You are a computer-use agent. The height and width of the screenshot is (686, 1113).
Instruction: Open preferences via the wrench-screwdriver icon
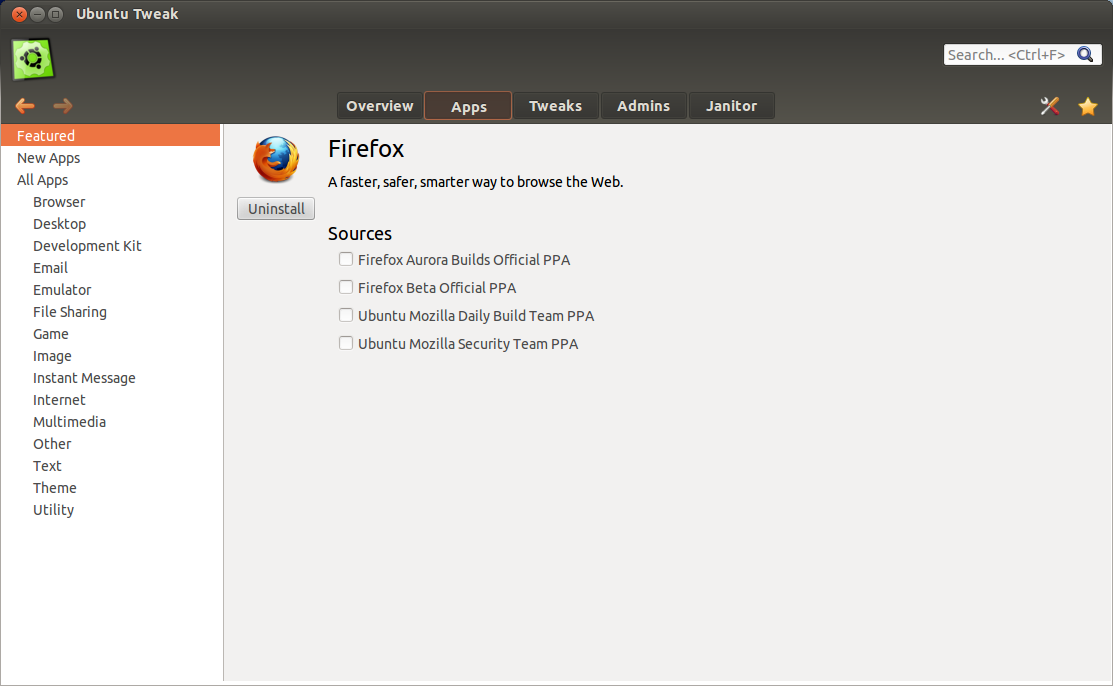[1049, 106]
